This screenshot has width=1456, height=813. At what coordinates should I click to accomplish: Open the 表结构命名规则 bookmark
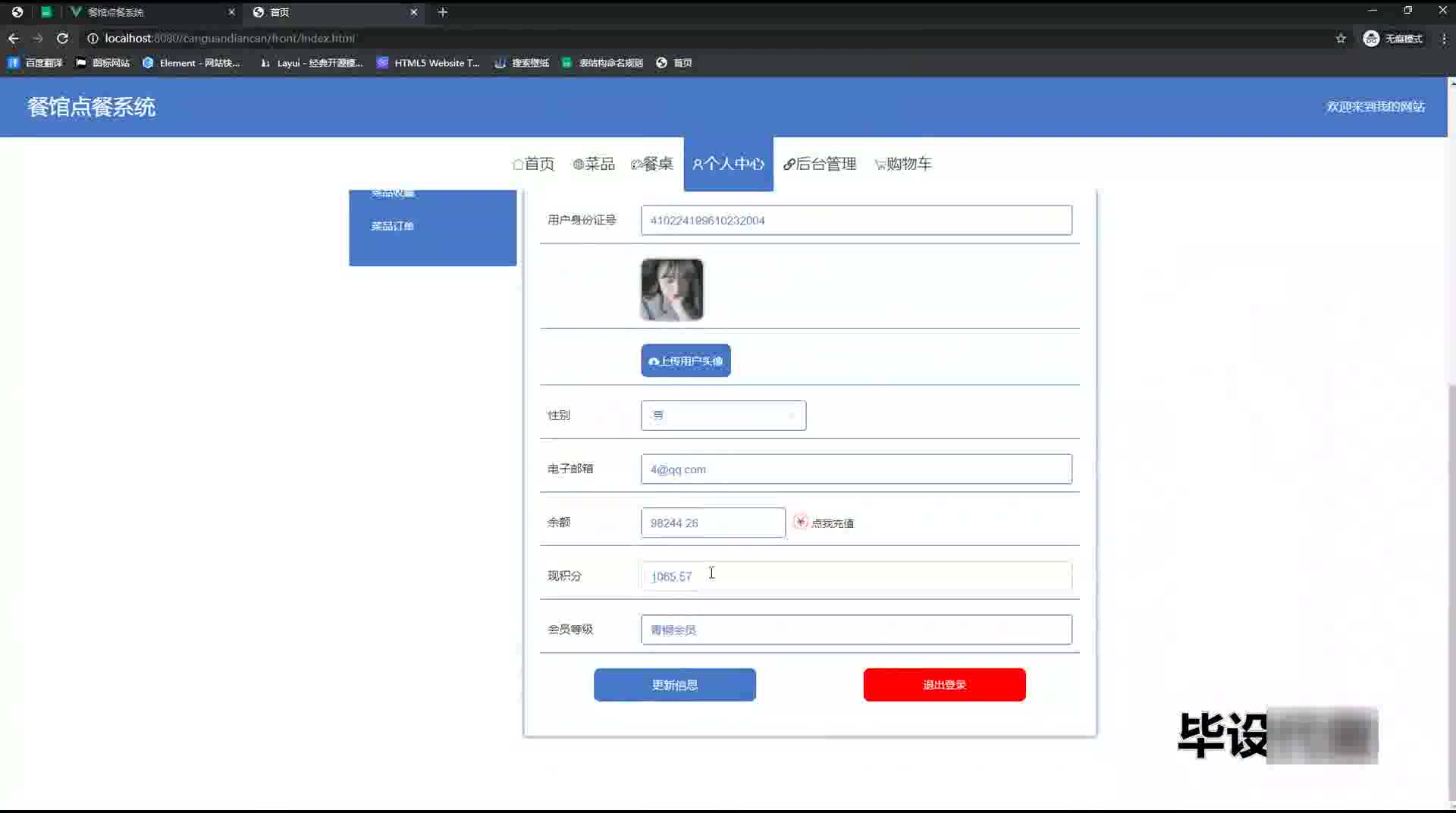click(x=602, y=63)
